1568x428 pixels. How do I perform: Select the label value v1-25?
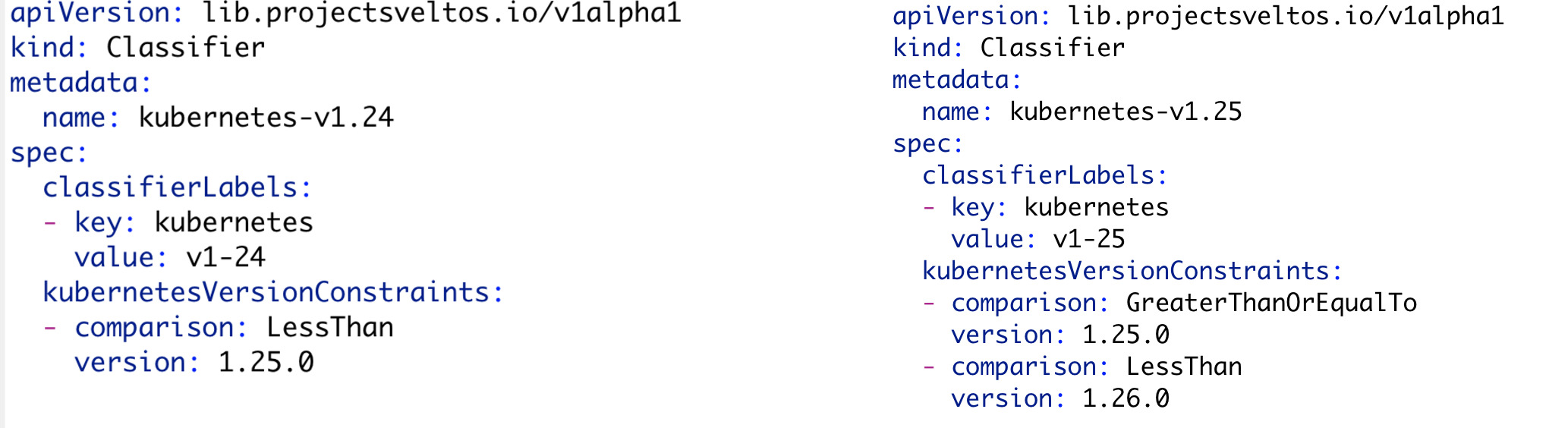tap(1089, 240)
